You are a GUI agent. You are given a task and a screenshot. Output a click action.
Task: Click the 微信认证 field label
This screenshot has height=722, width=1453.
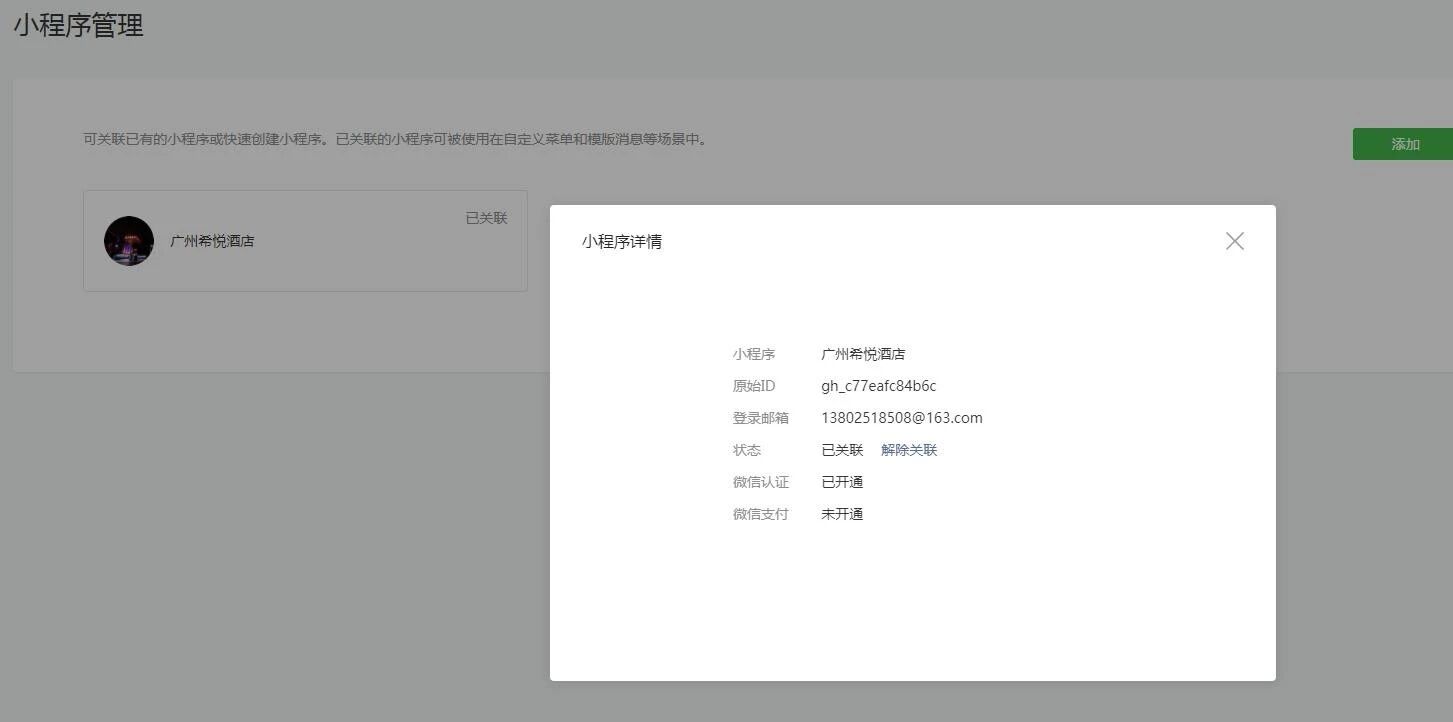[760, 482]
